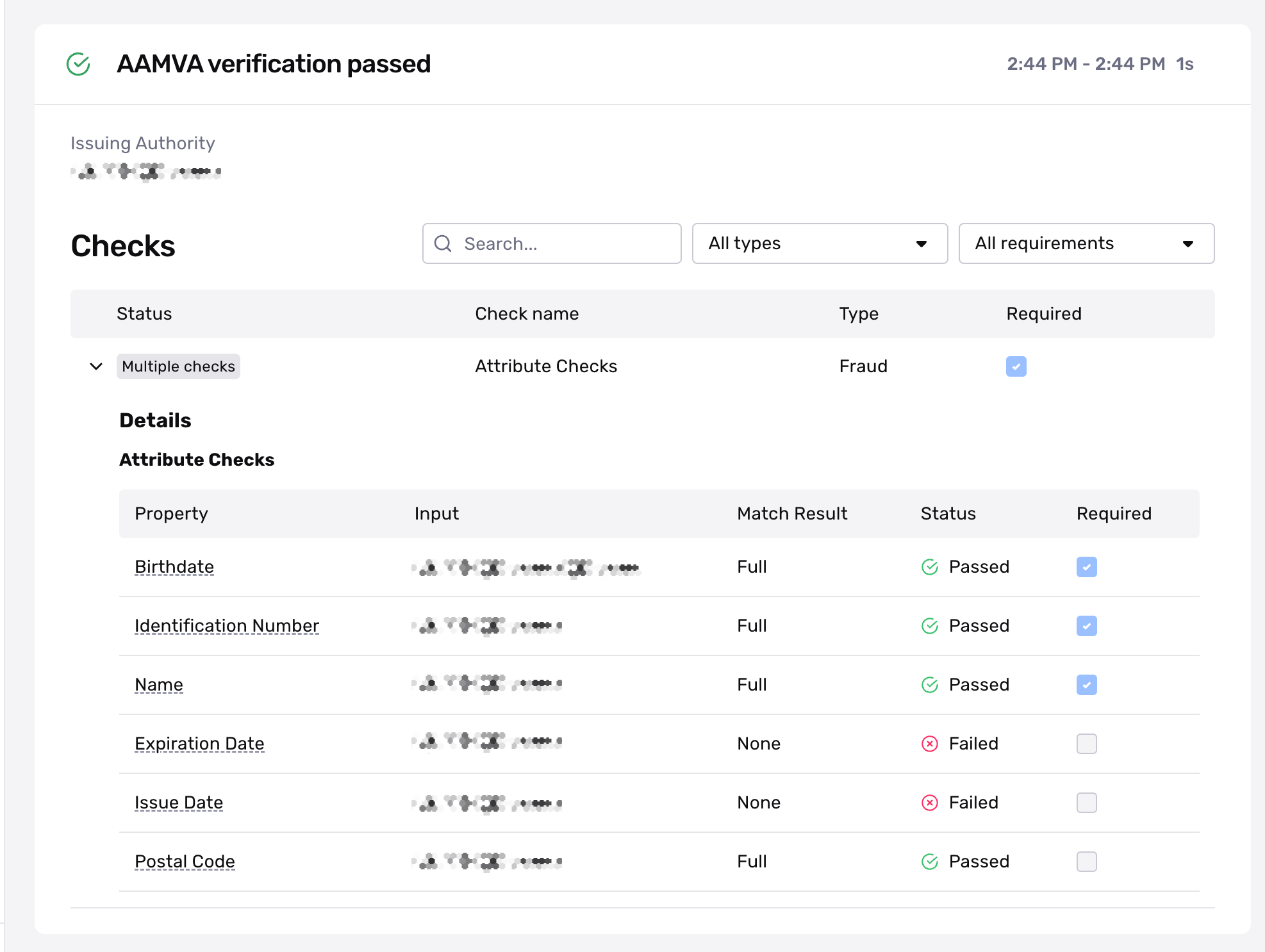Uncheck the Birthdate required checkbox

click(x=1086, y=567)
